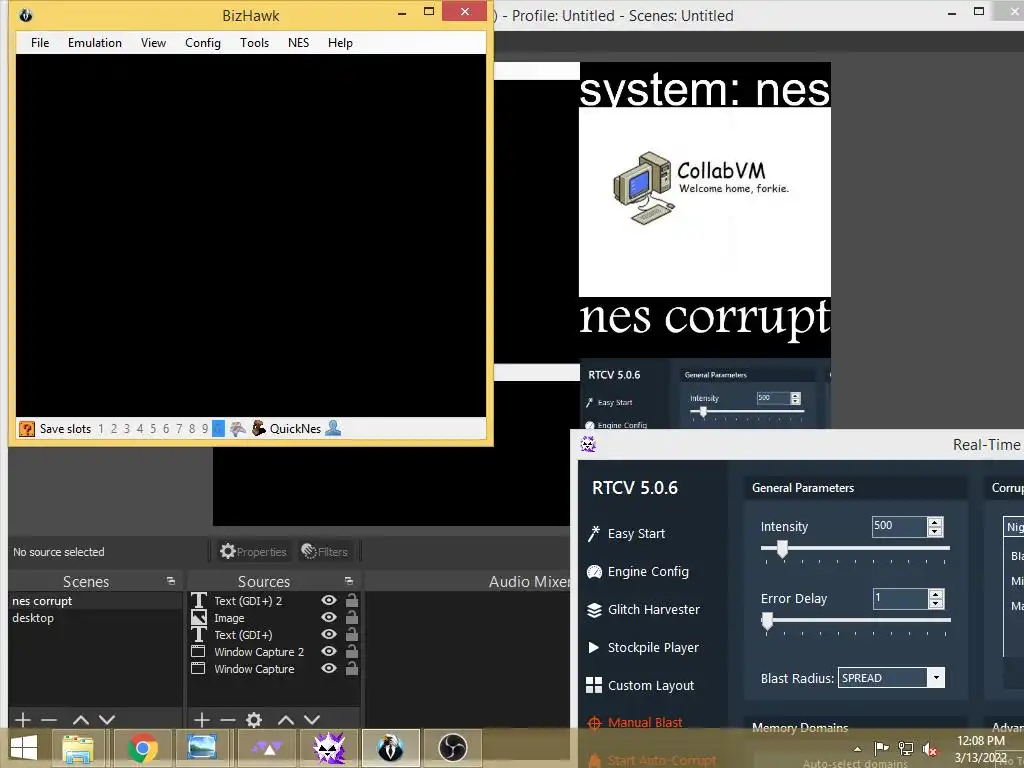The height and width of the screenshot is (768, 1024).
Task: Toggle visibility of Window Capture 2
Action: pyautogui.click(x=329, y=651)
